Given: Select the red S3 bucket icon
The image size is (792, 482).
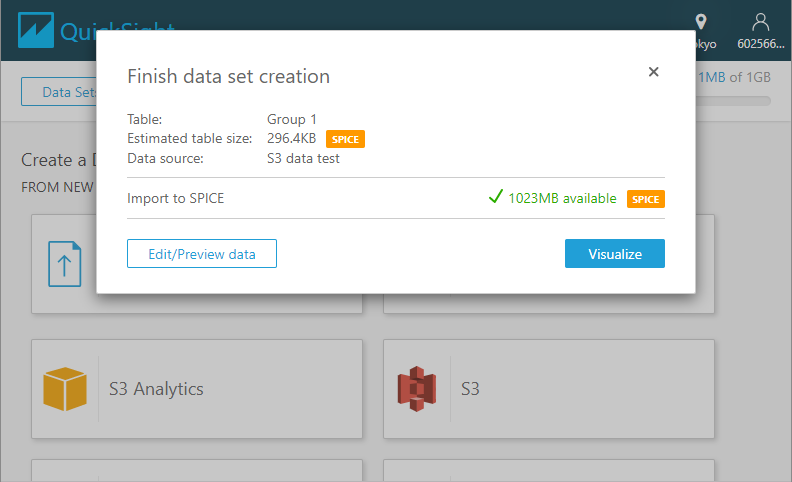Looking at the screenshot, I should pos(417,389).
